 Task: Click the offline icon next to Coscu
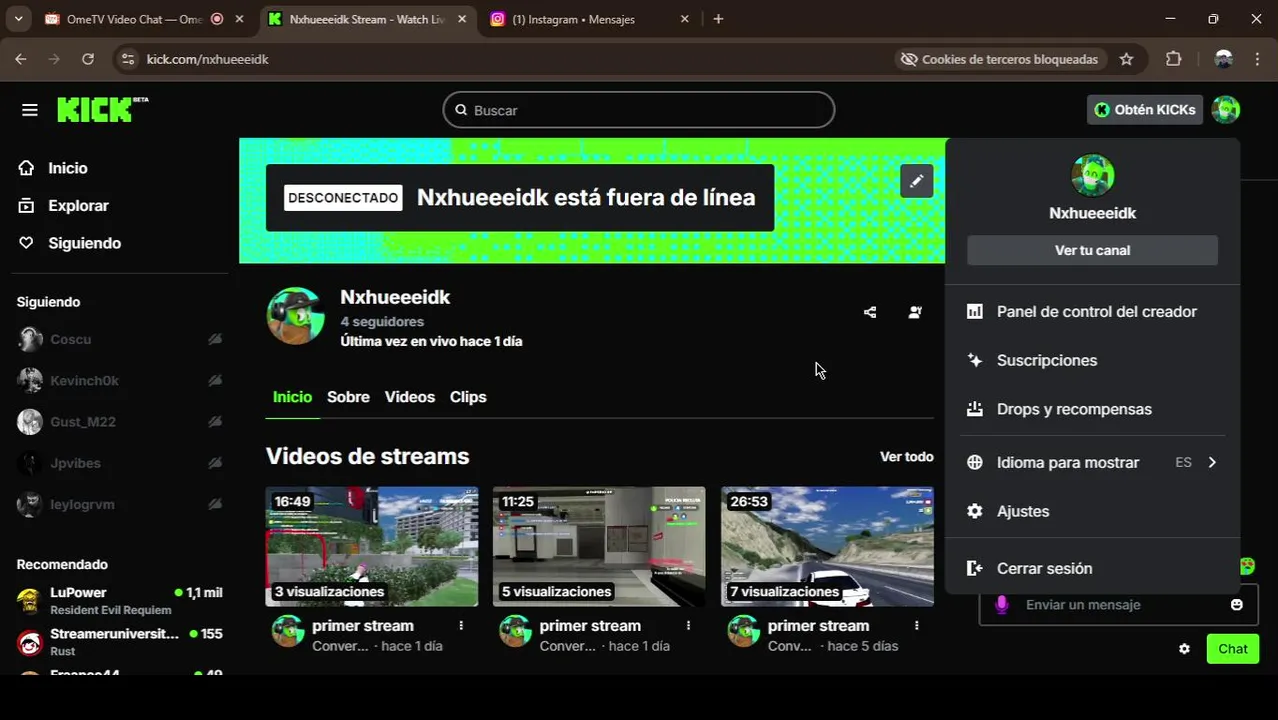[215, 339]
